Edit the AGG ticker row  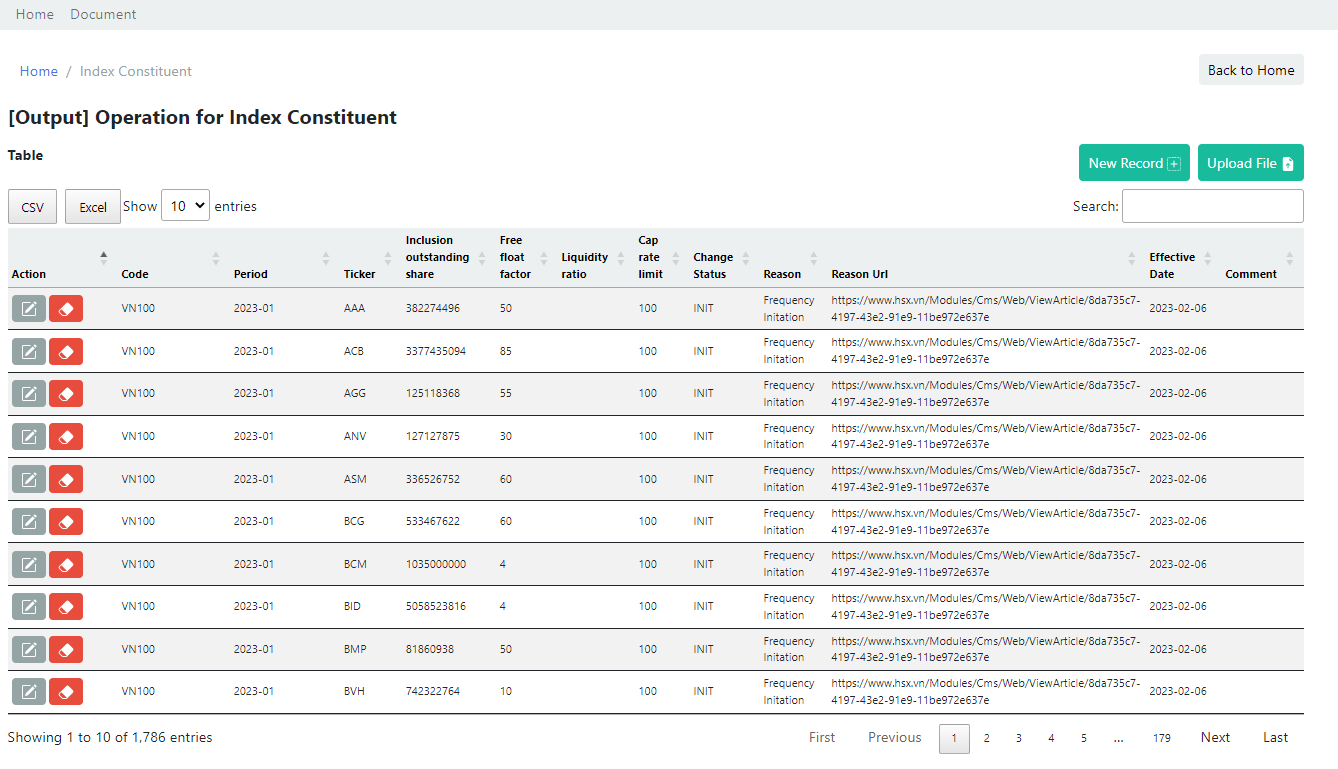[29, 394]
